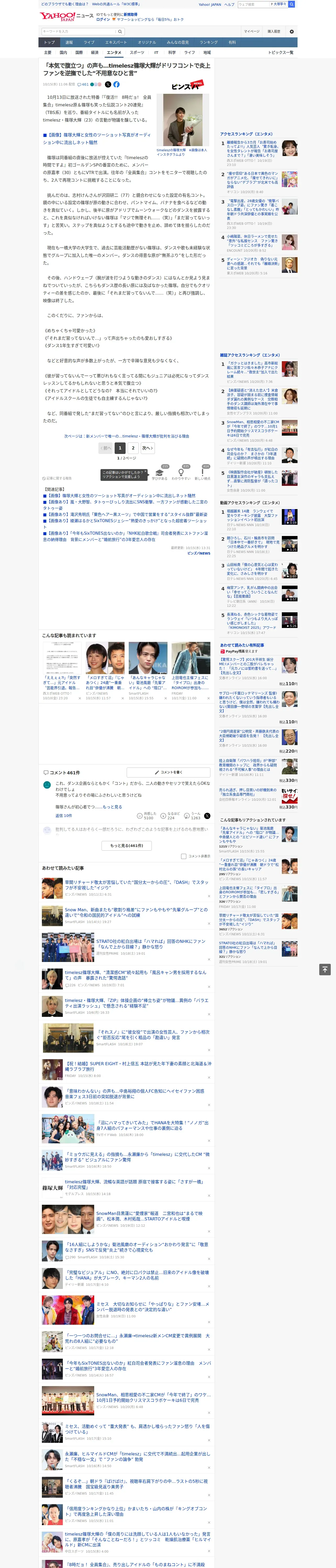336x1568 pixels.
Task: Click the ログイン link
Action: pos(103,20)
